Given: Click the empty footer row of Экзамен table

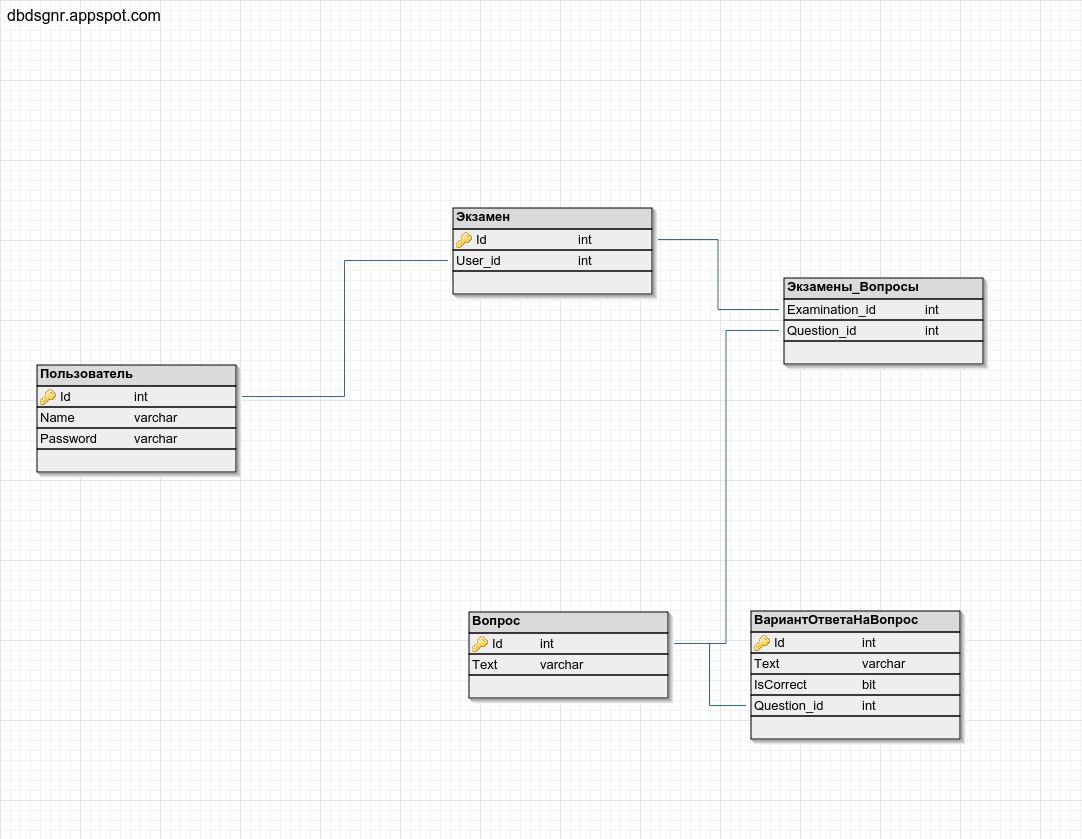Looking at the screenshot, I should tap(552, 283).
